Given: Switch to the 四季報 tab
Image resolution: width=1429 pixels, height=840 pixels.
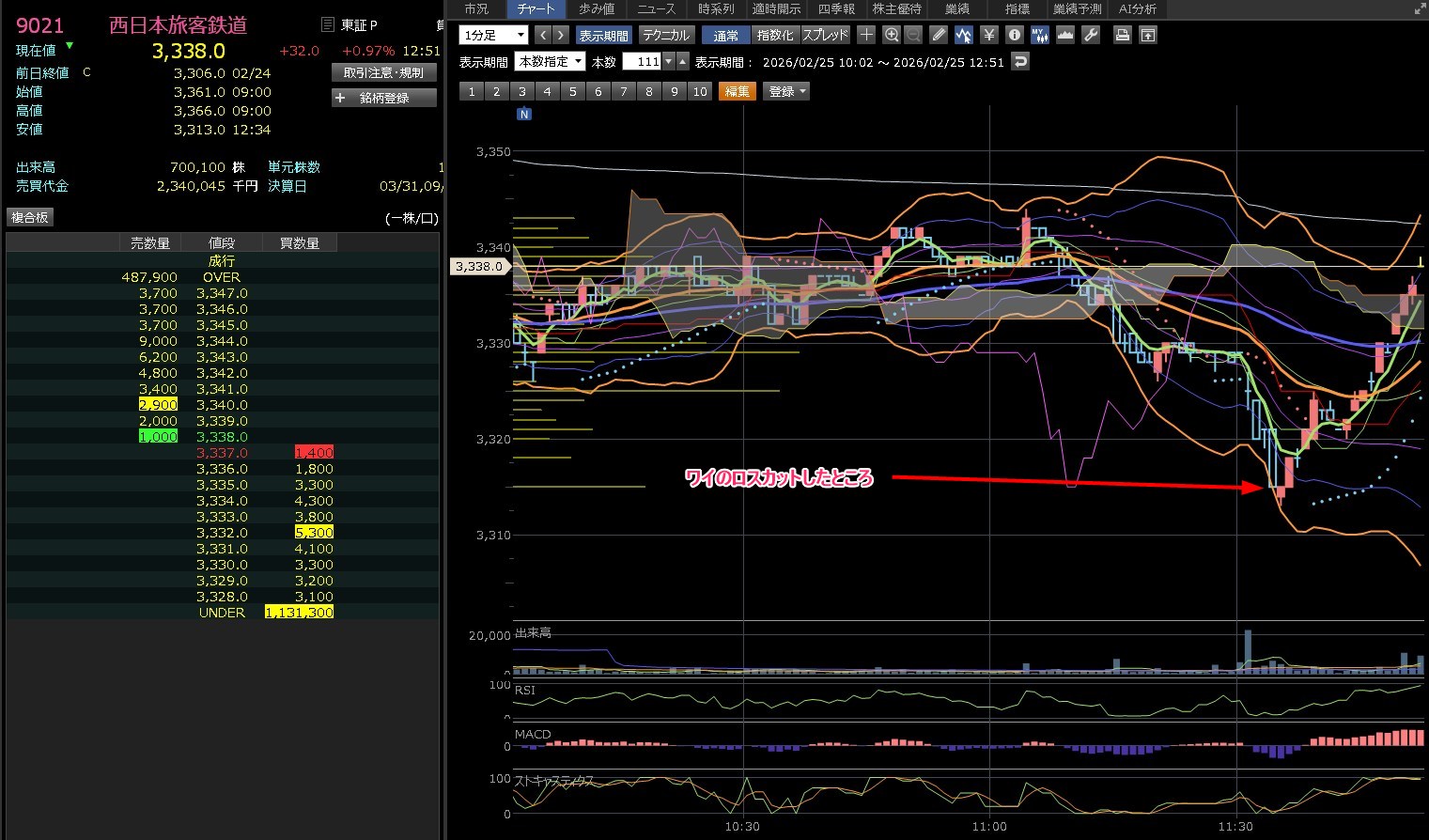Looking at the screenshot, I should click(x=835, y=8).
